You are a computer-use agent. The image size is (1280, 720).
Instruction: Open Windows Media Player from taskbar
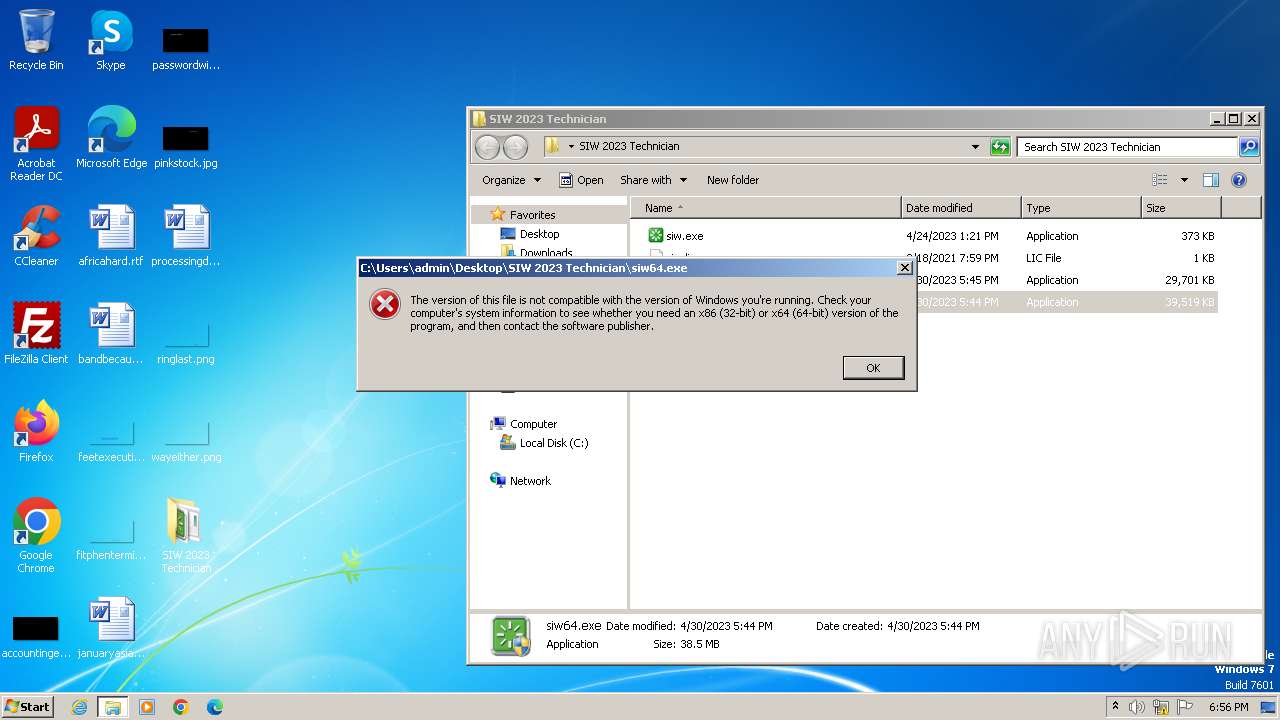pos(147,707)
